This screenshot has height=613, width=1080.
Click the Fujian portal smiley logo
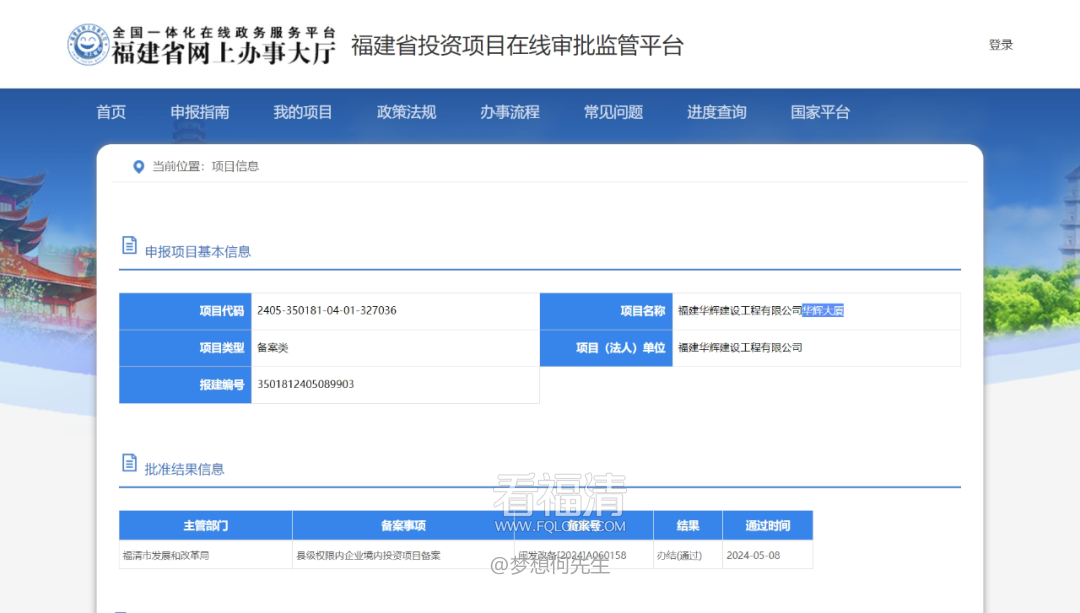point(88,45)
